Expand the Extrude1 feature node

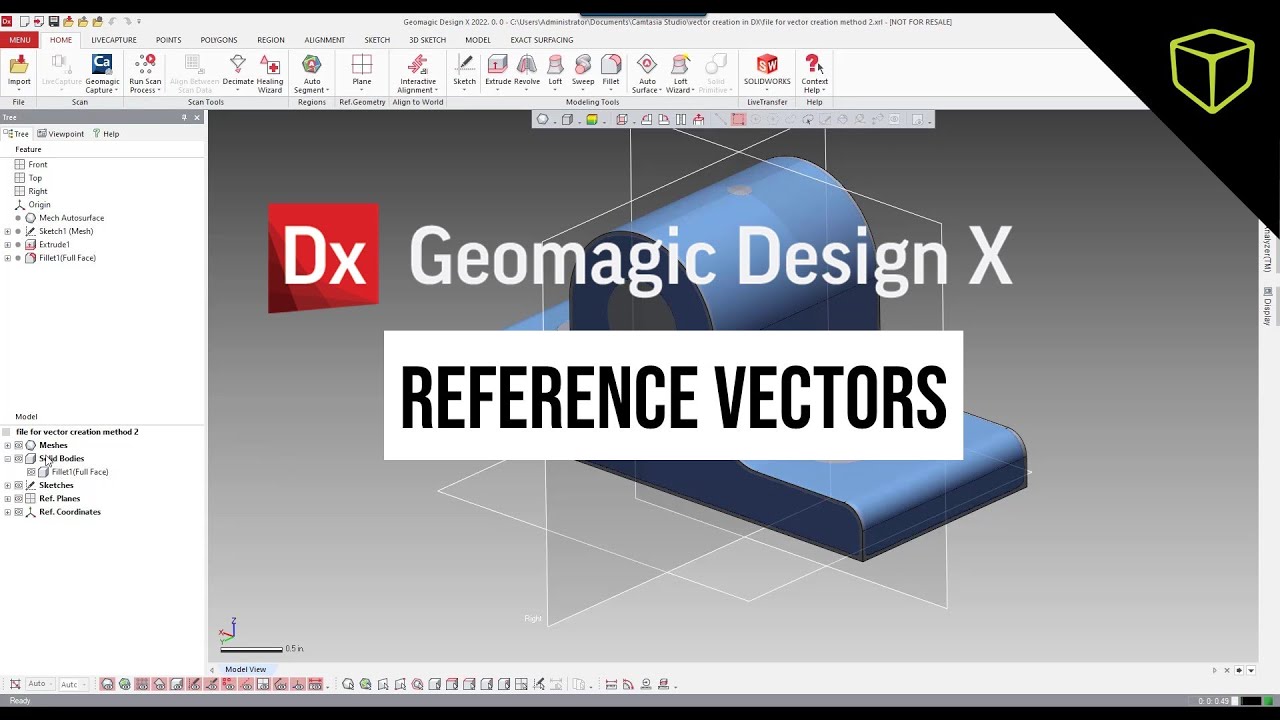click(8, 245)
